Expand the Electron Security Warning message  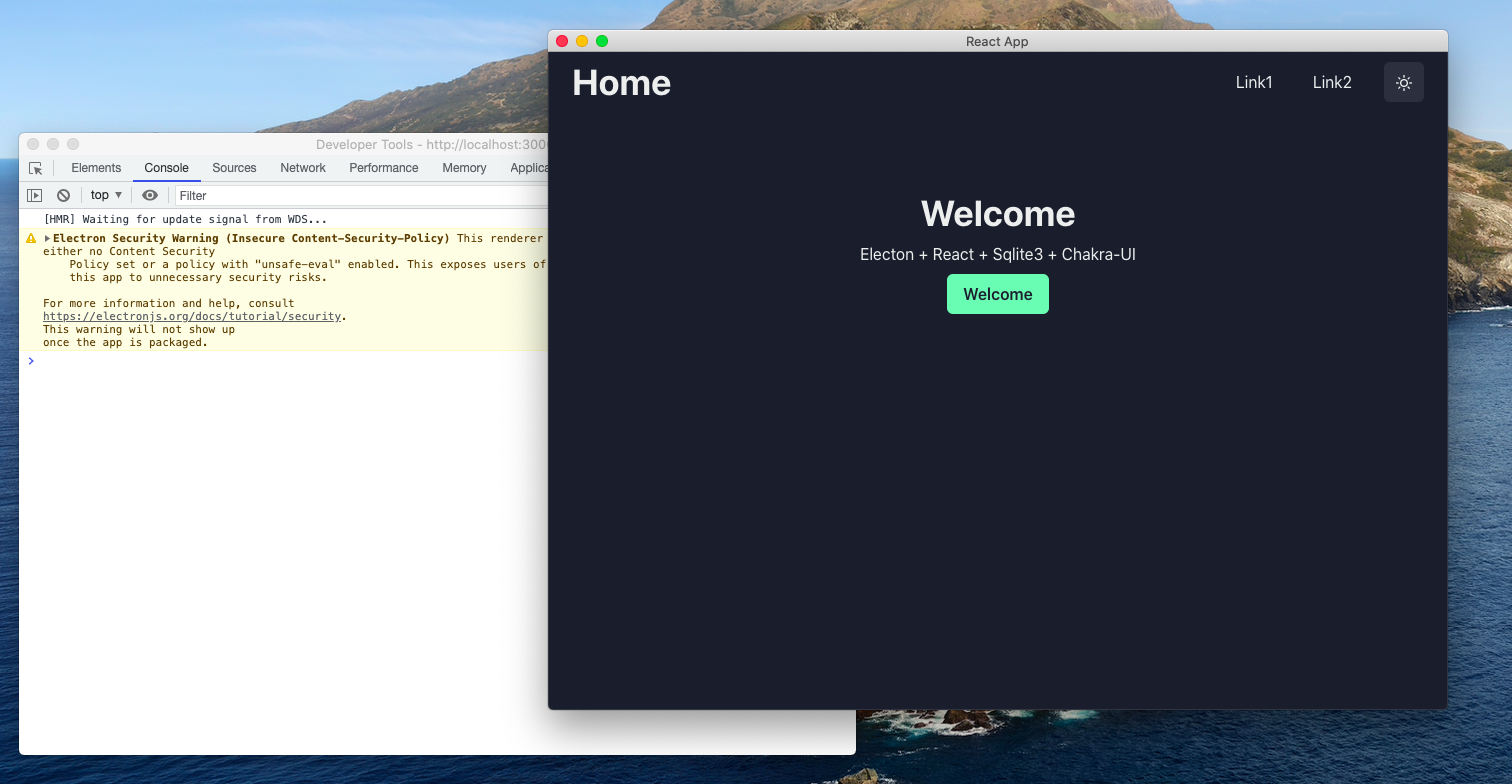[47, 239]
